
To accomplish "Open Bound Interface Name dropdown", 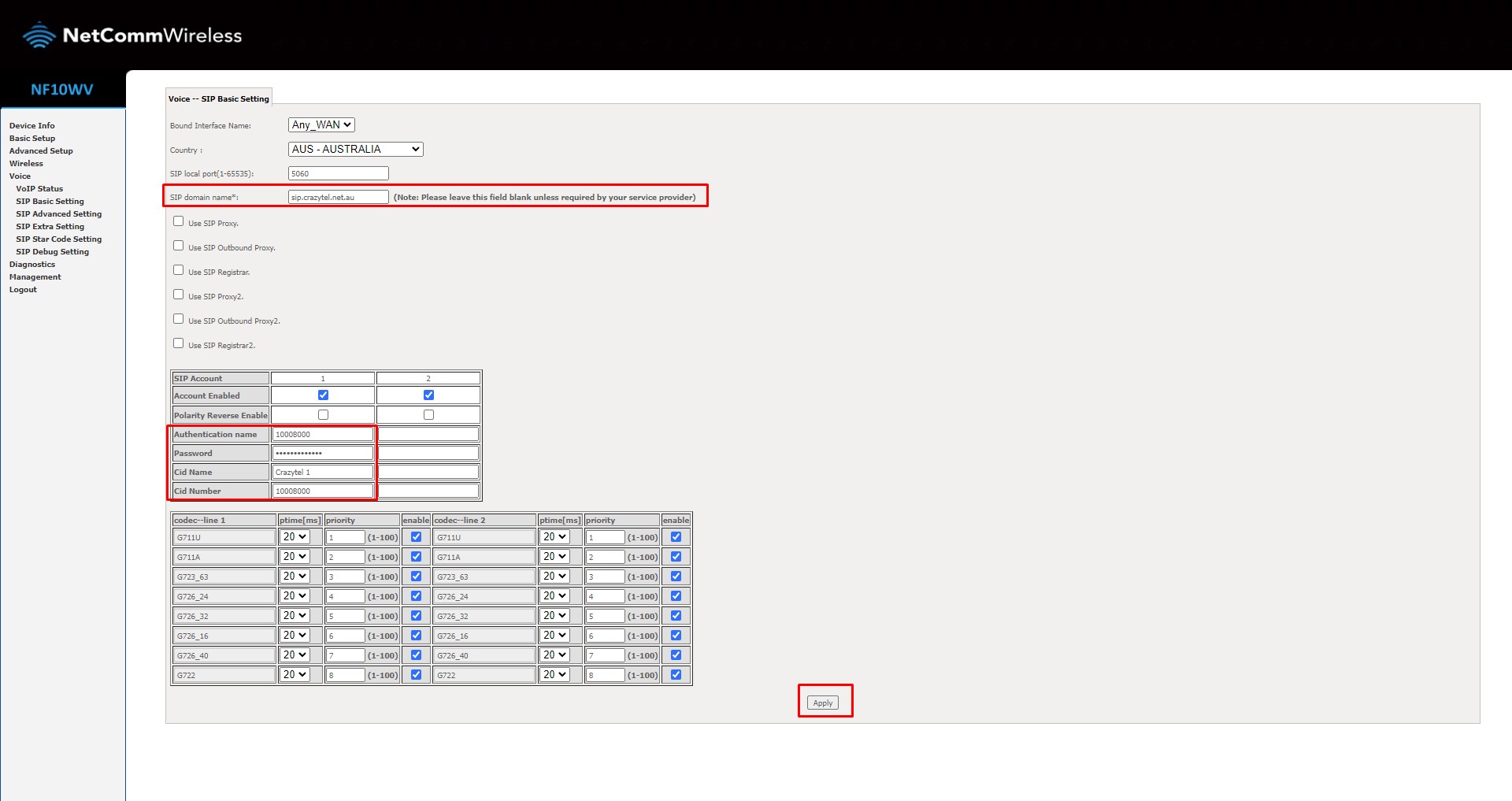I will point(321,124).
